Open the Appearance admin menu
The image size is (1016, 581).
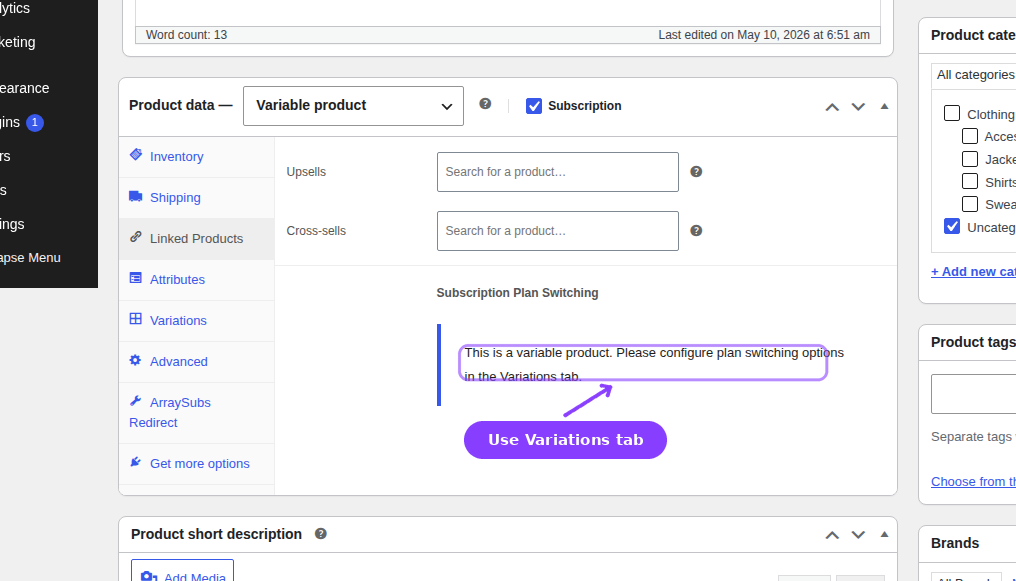(25, 88)
